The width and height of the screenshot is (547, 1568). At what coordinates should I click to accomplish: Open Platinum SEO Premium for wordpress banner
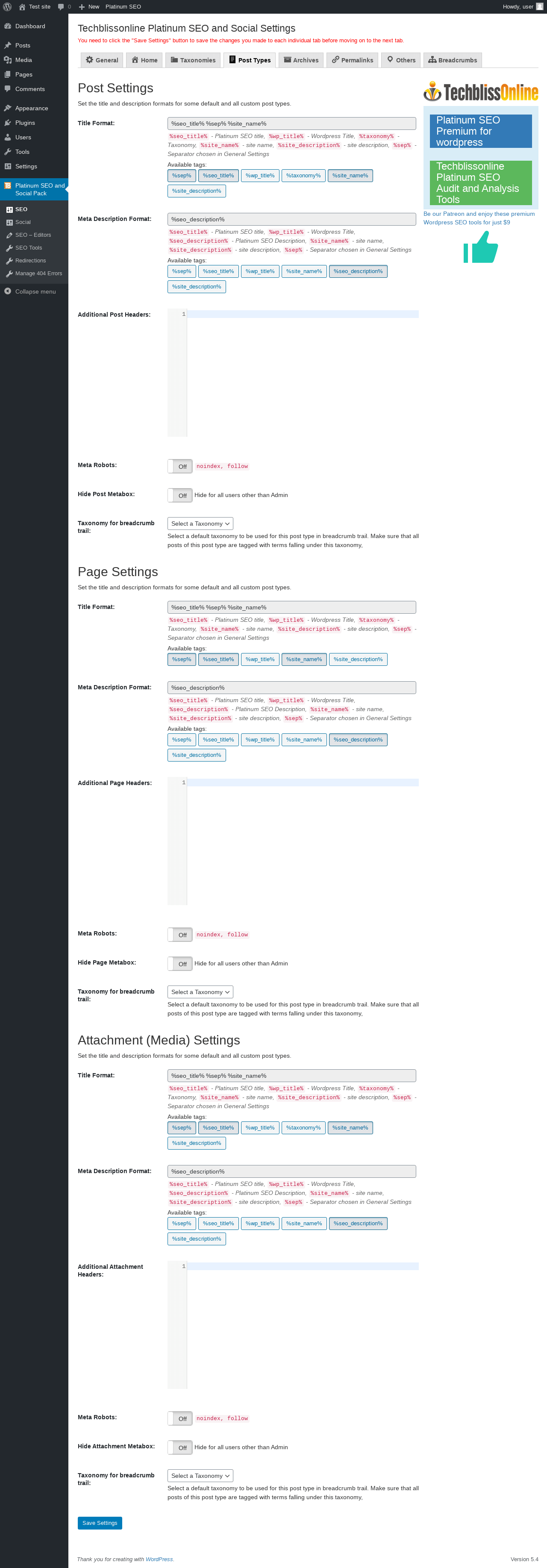click(x=481, y=131)
